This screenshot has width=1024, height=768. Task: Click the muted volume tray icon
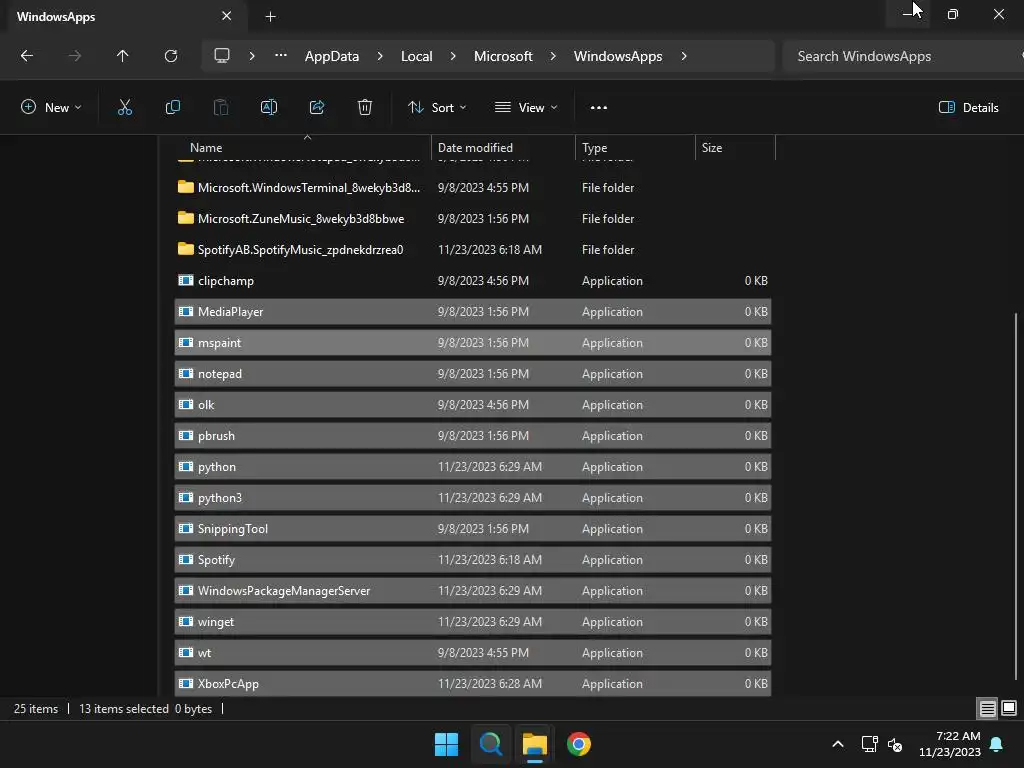pos(895,744)
